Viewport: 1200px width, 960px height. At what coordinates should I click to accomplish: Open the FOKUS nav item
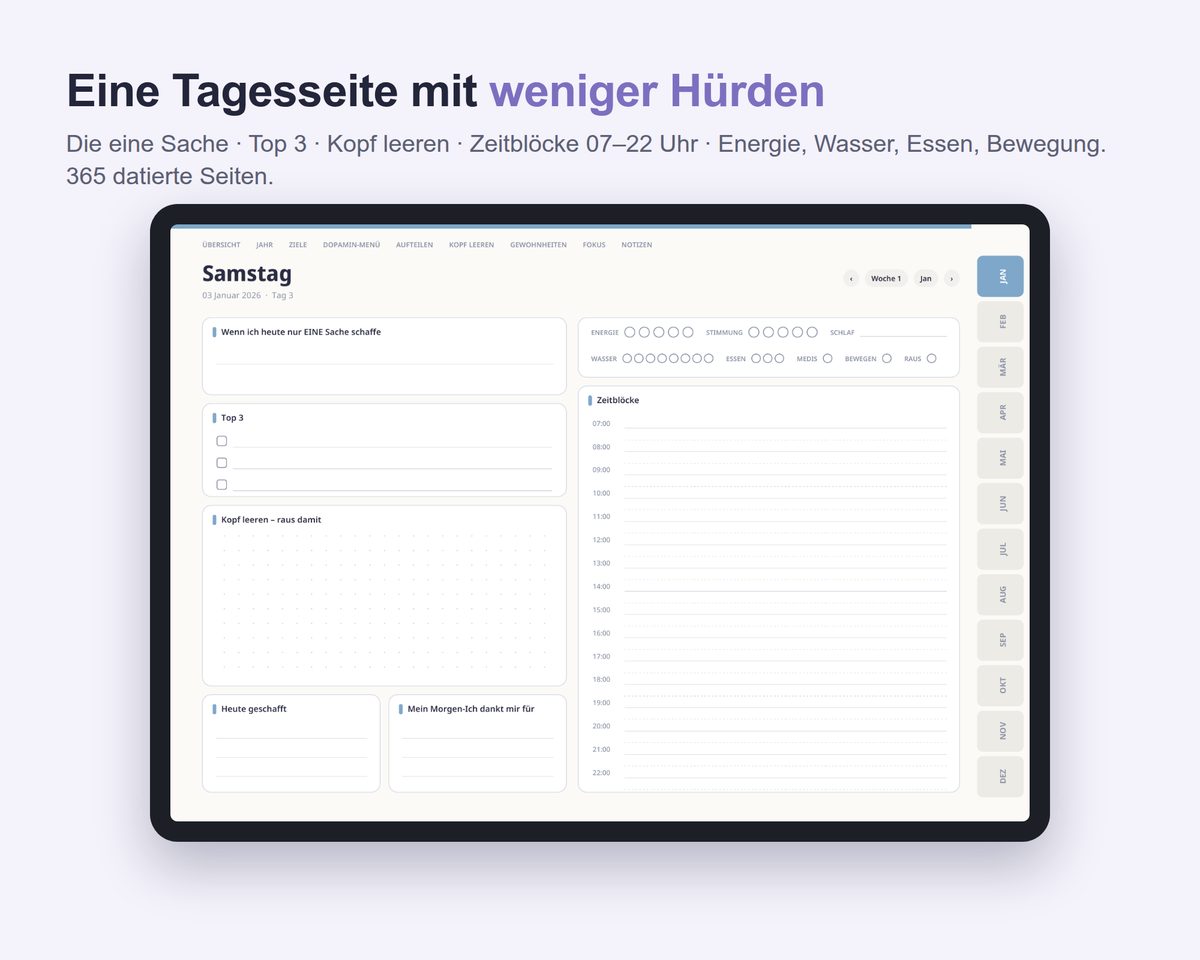[594, 245]
